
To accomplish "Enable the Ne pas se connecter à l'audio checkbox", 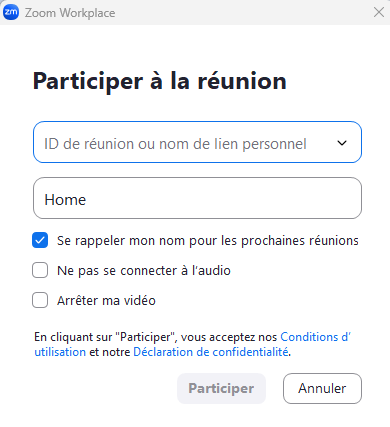I will point(40,270).
